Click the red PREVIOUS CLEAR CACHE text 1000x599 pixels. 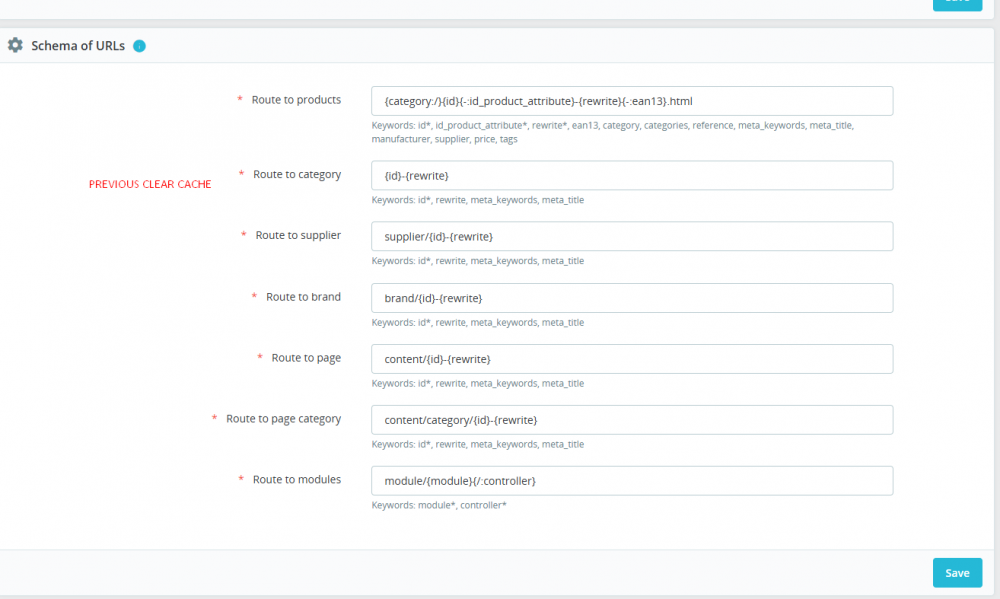click(150, 184)
